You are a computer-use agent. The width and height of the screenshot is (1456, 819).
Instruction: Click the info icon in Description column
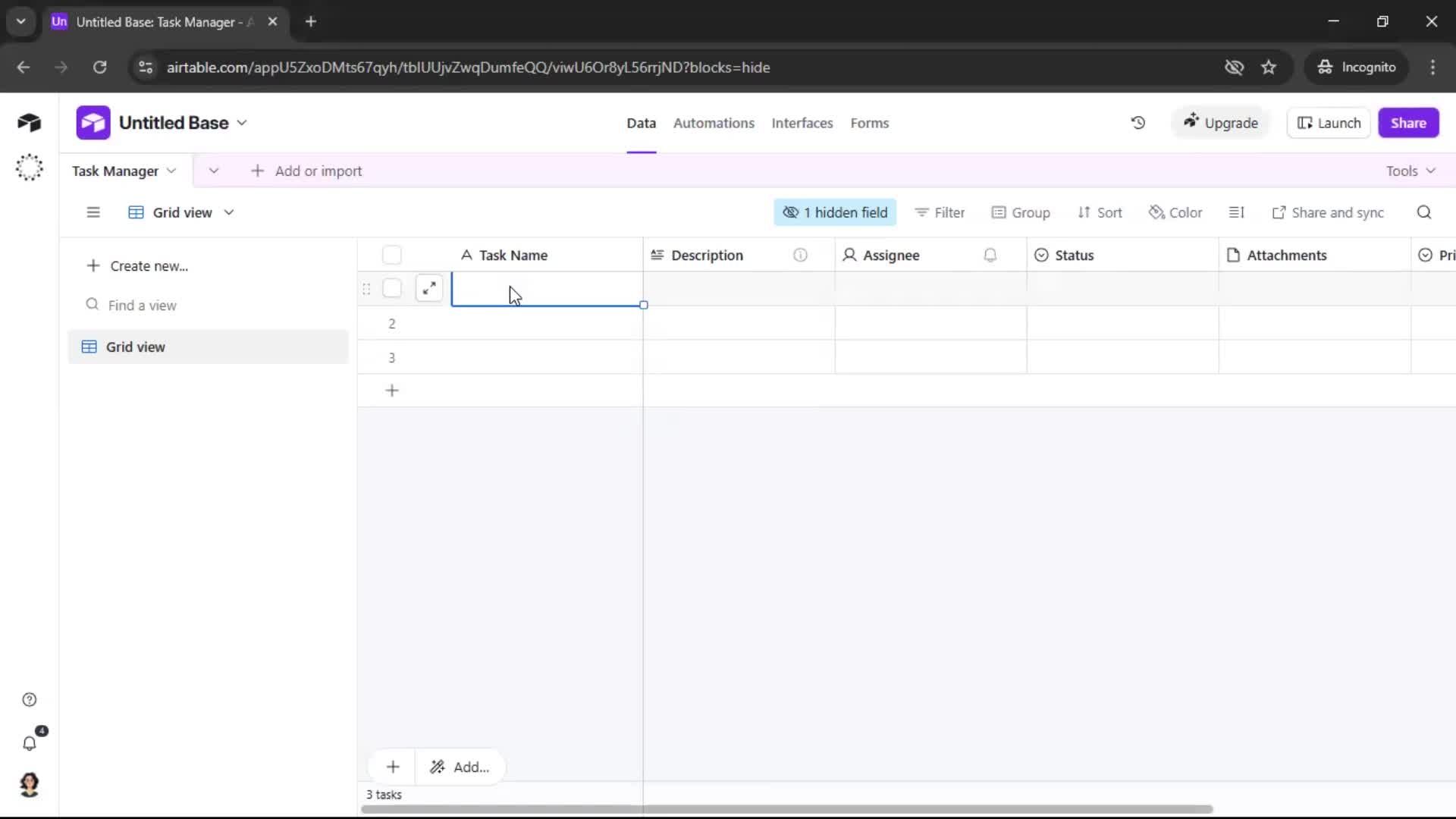(800, 256)
